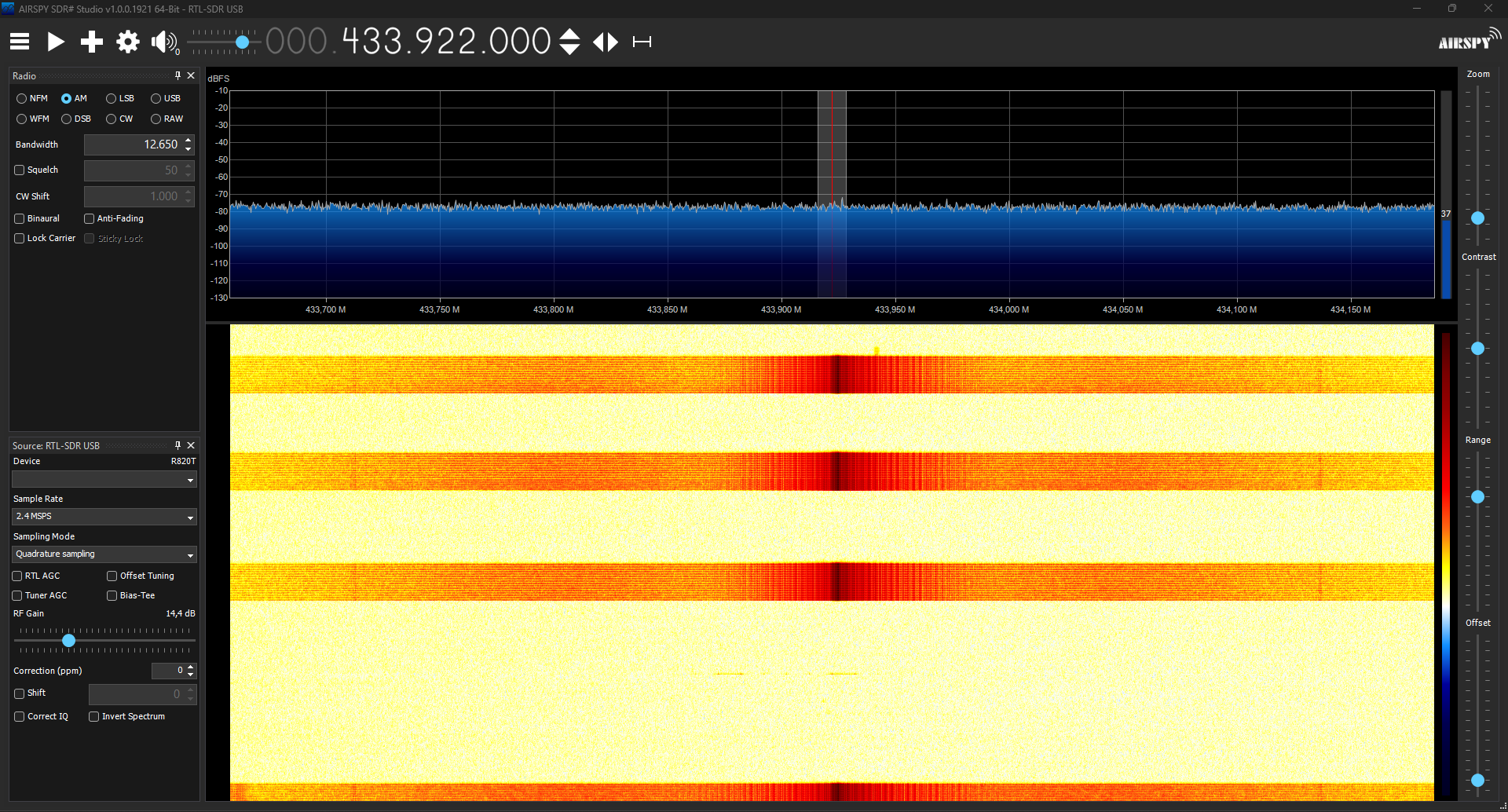1508x812 pixels.
Task: Adjust the Zoom slider handle
Action: click(1477, 218)
